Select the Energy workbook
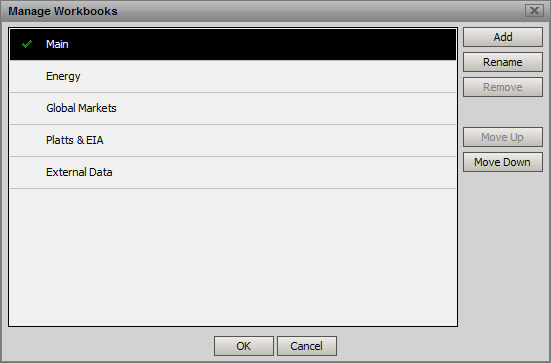Image resolution: width=551 pixels, height=363 pixels. [233, 76]
